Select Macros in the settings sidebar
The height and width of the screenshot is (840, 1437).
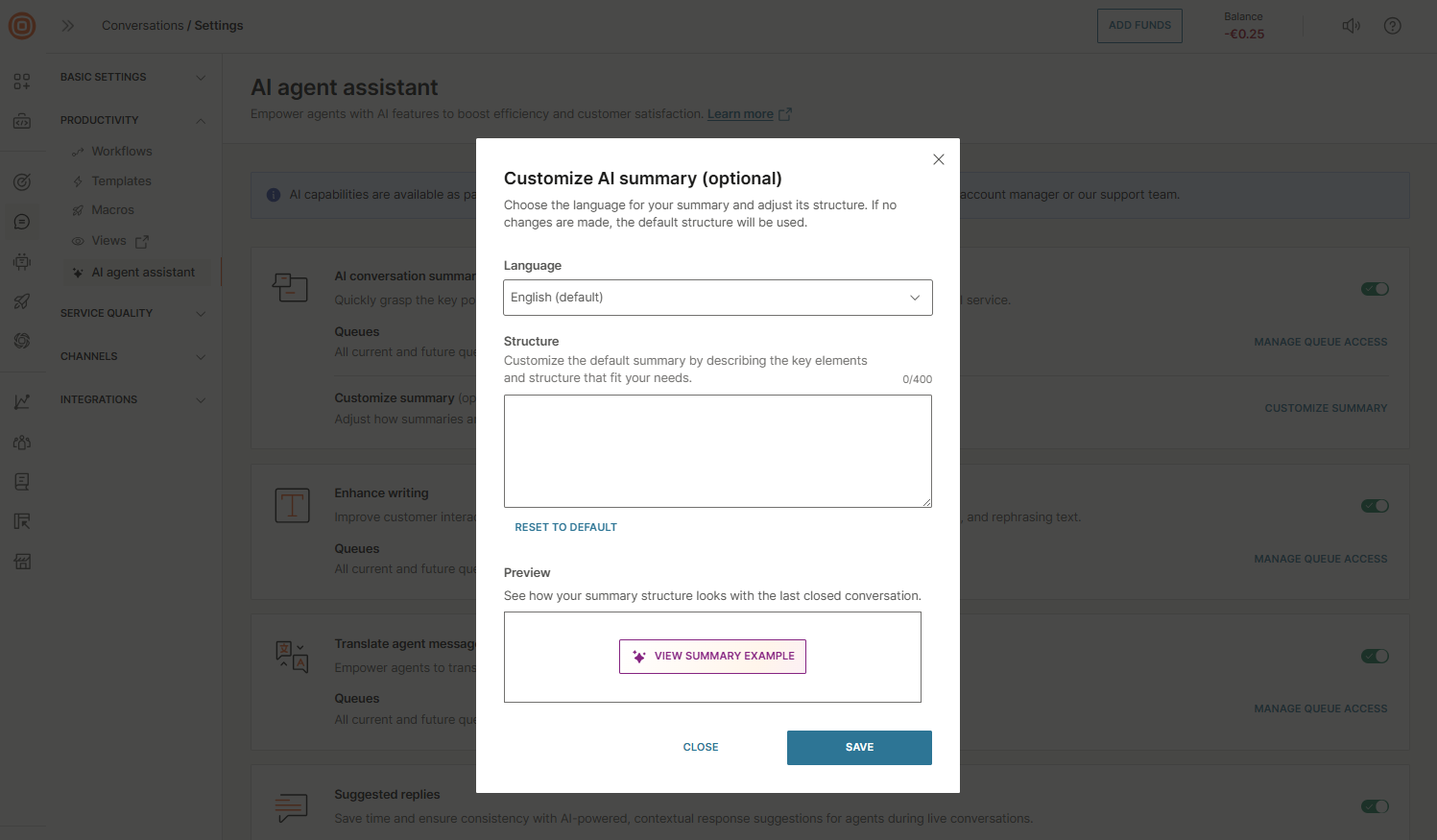click(x=112, y=210)
